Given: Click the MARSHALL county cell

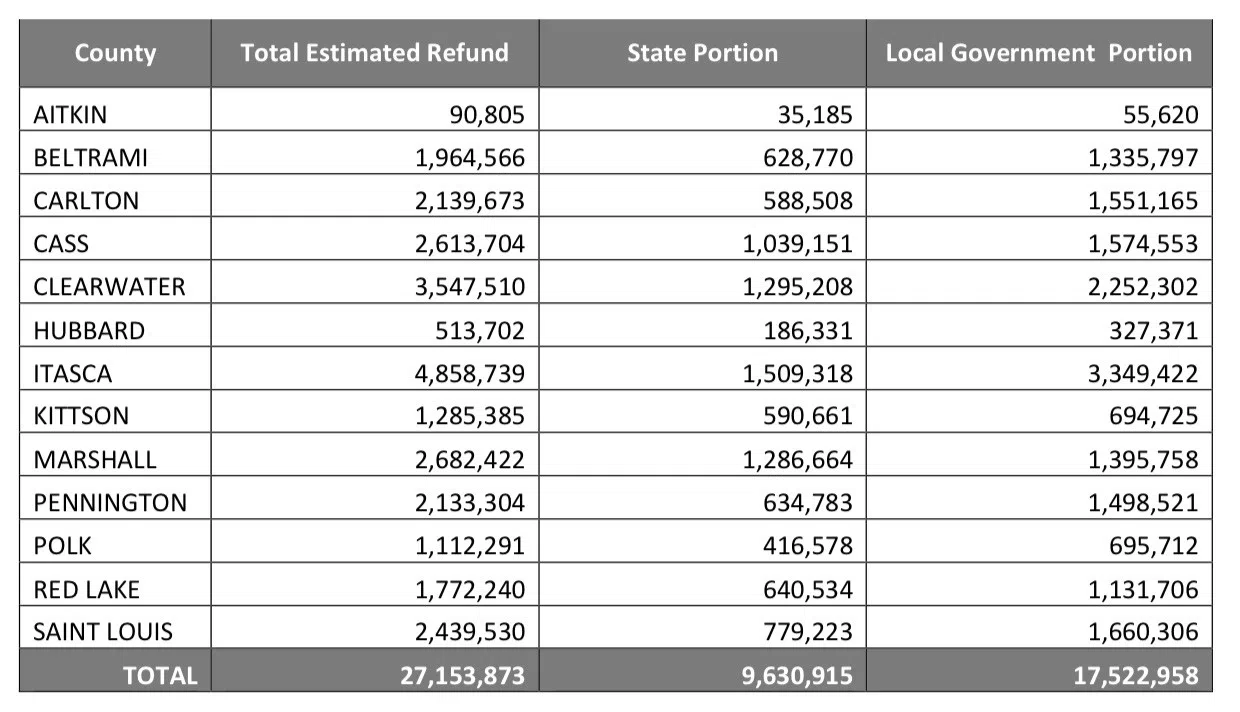Looking at the screenshot, I should click(95, 460).
